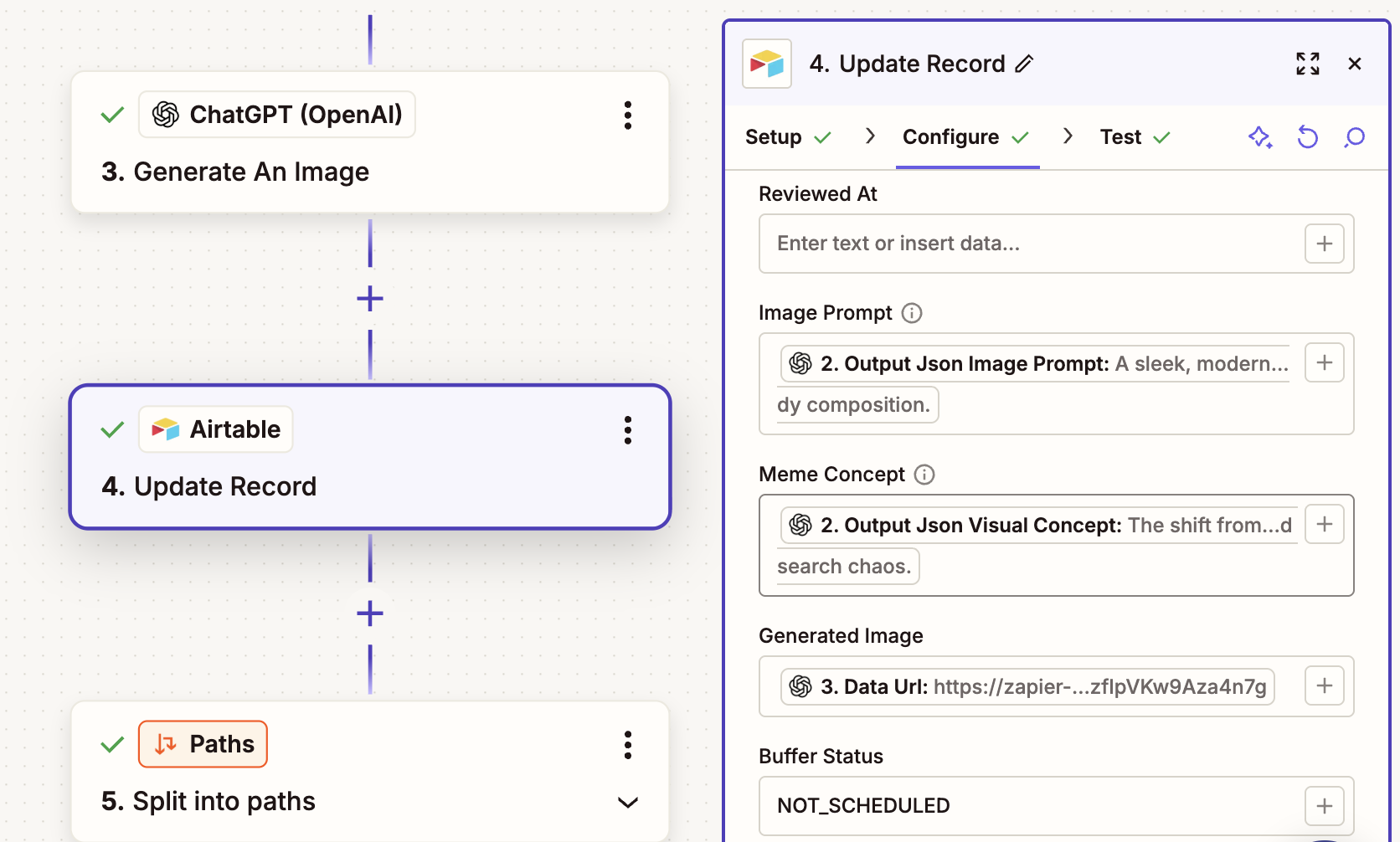Open the Paths step three-dot menu
The width and height of the screenshot is (1400, 842).
(627, 745)
